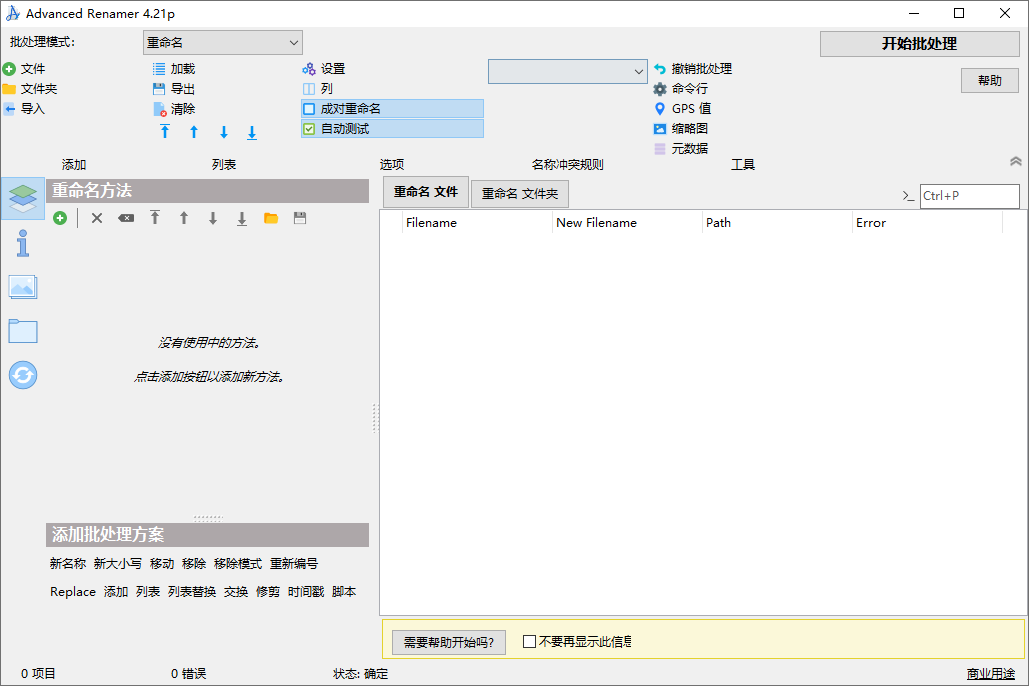The image size is (1029, 686).
Task: Move method down gray arrow
Action: [213, 218]
